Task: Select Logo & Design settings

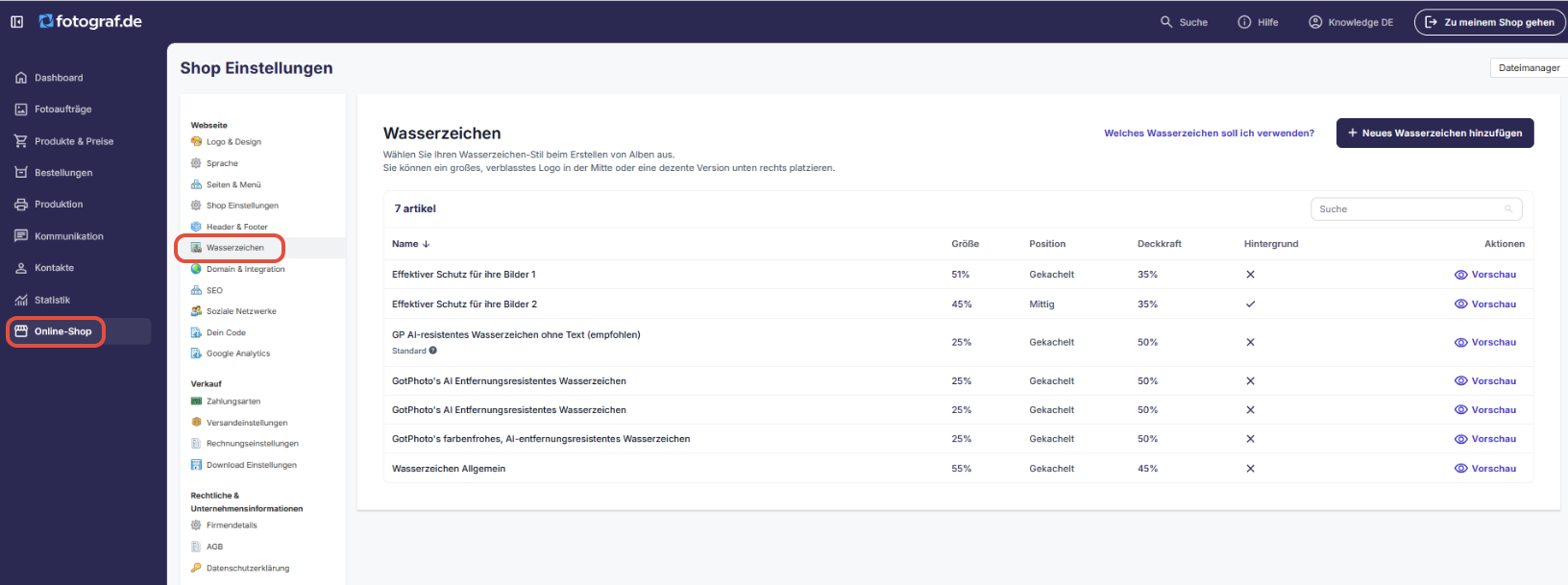Action: 233,142
